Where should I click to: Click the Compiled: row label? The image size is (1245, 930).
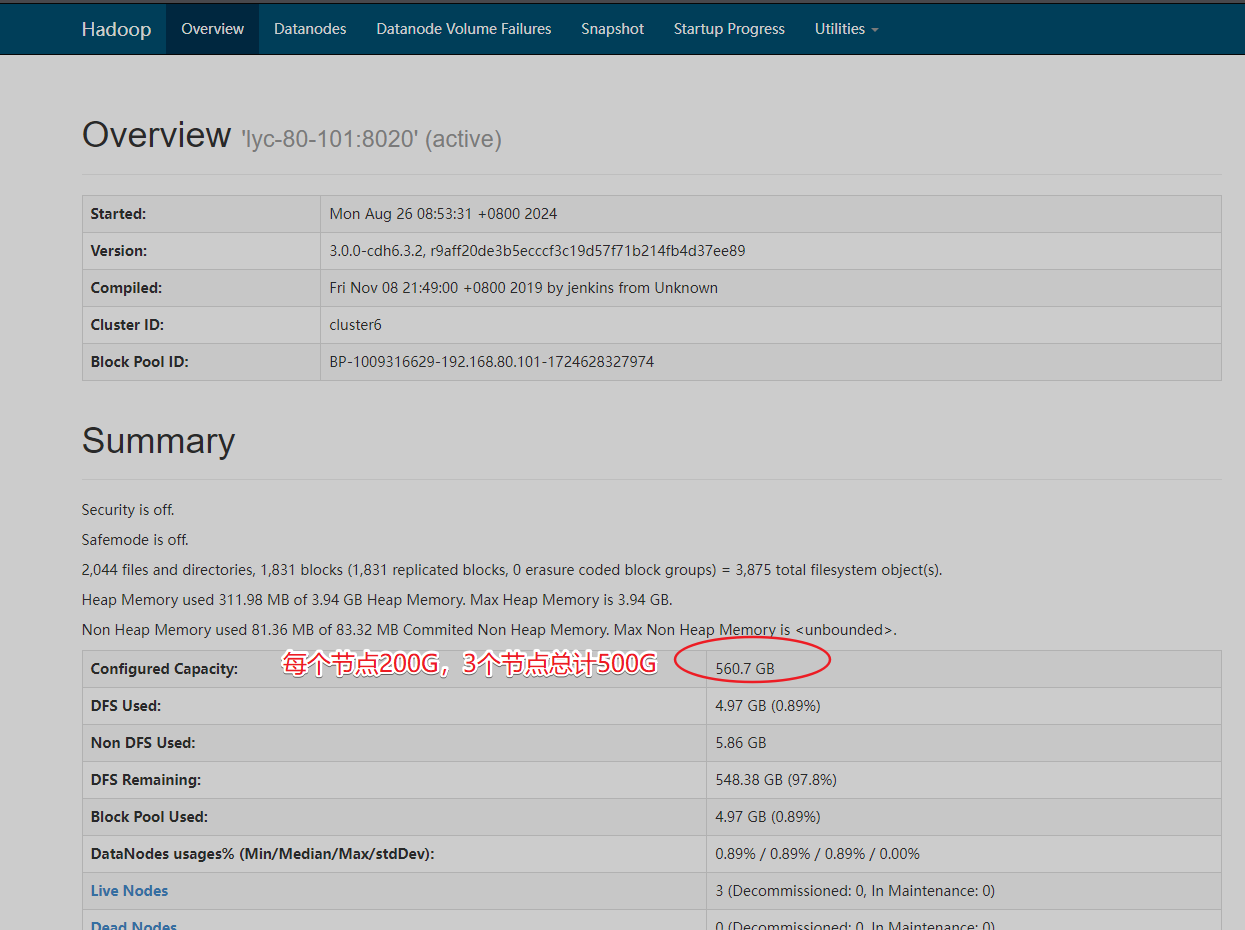125,287
